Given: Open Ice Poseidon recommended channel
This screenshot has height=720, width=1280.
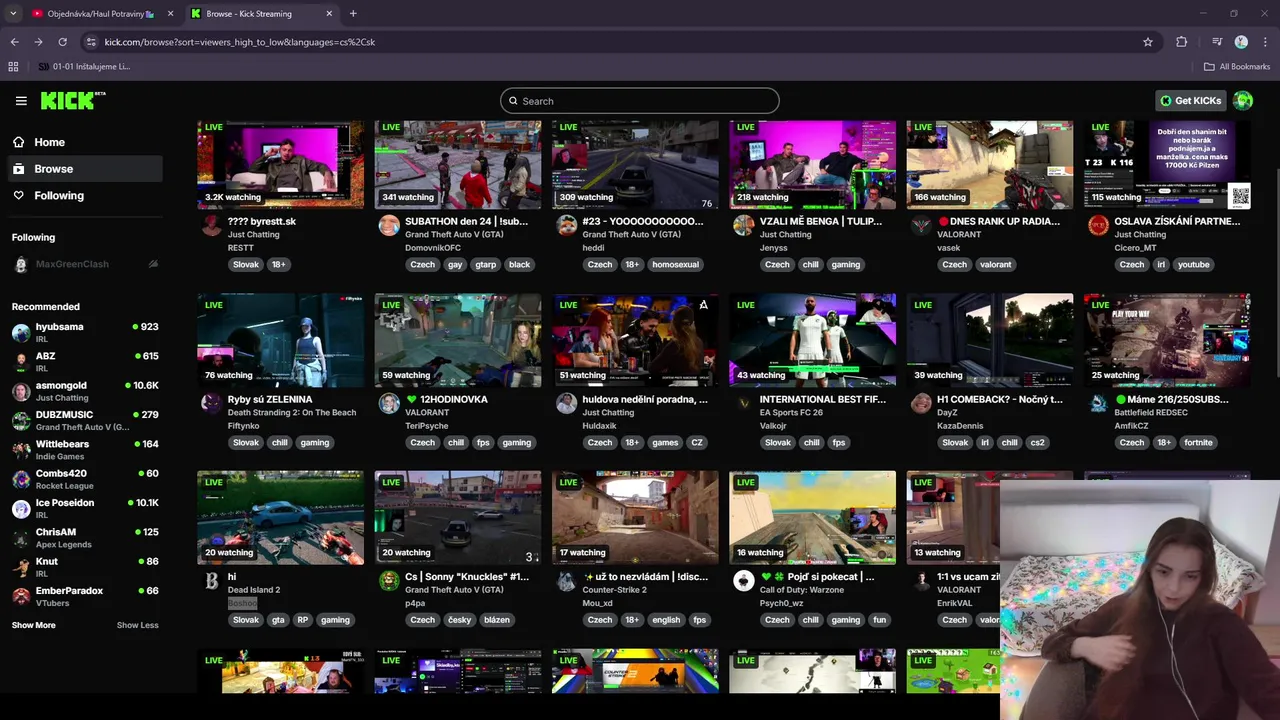Looking at the screenshot, I should coord(85,508).
